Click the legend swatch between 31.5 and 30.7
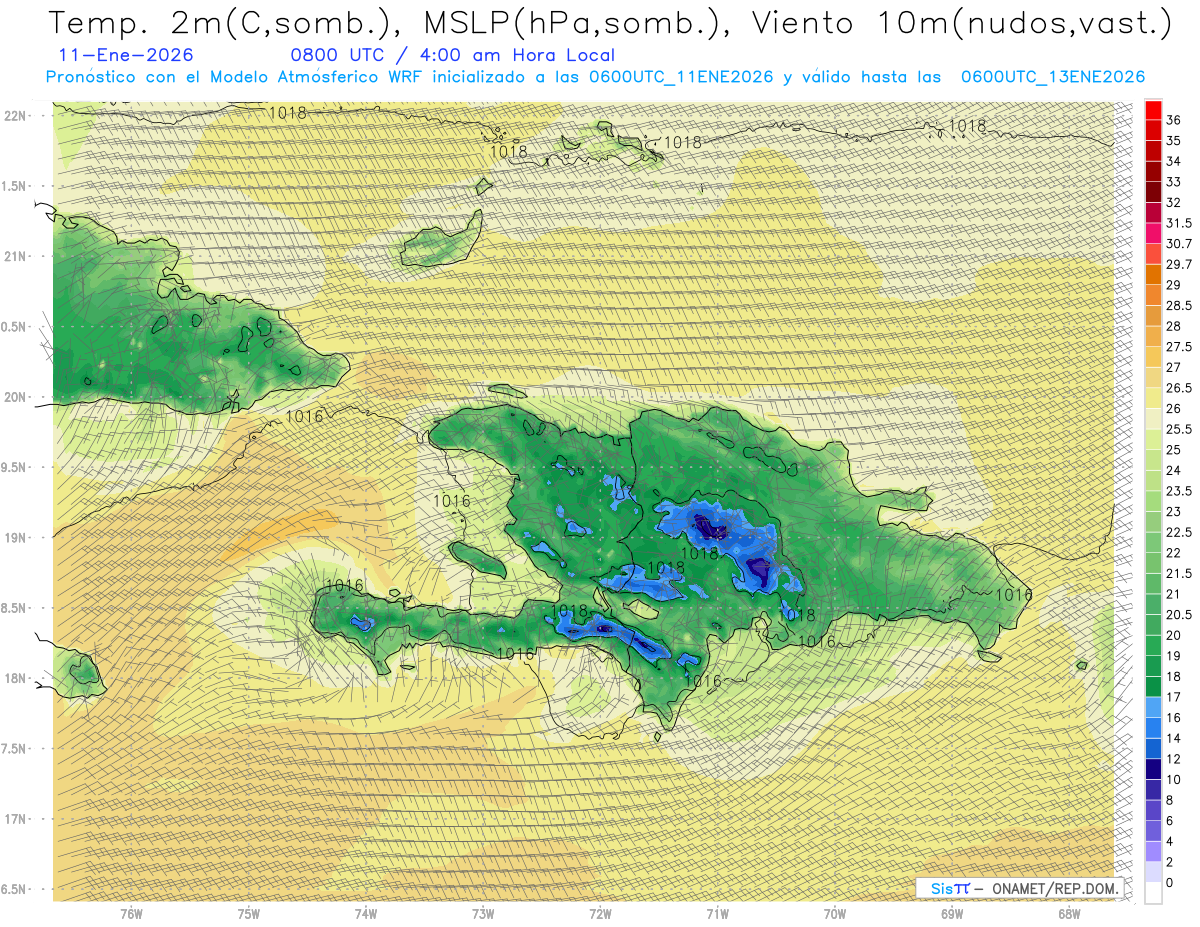Screen dimensions: 1200x927 (x=1153, y=233)
